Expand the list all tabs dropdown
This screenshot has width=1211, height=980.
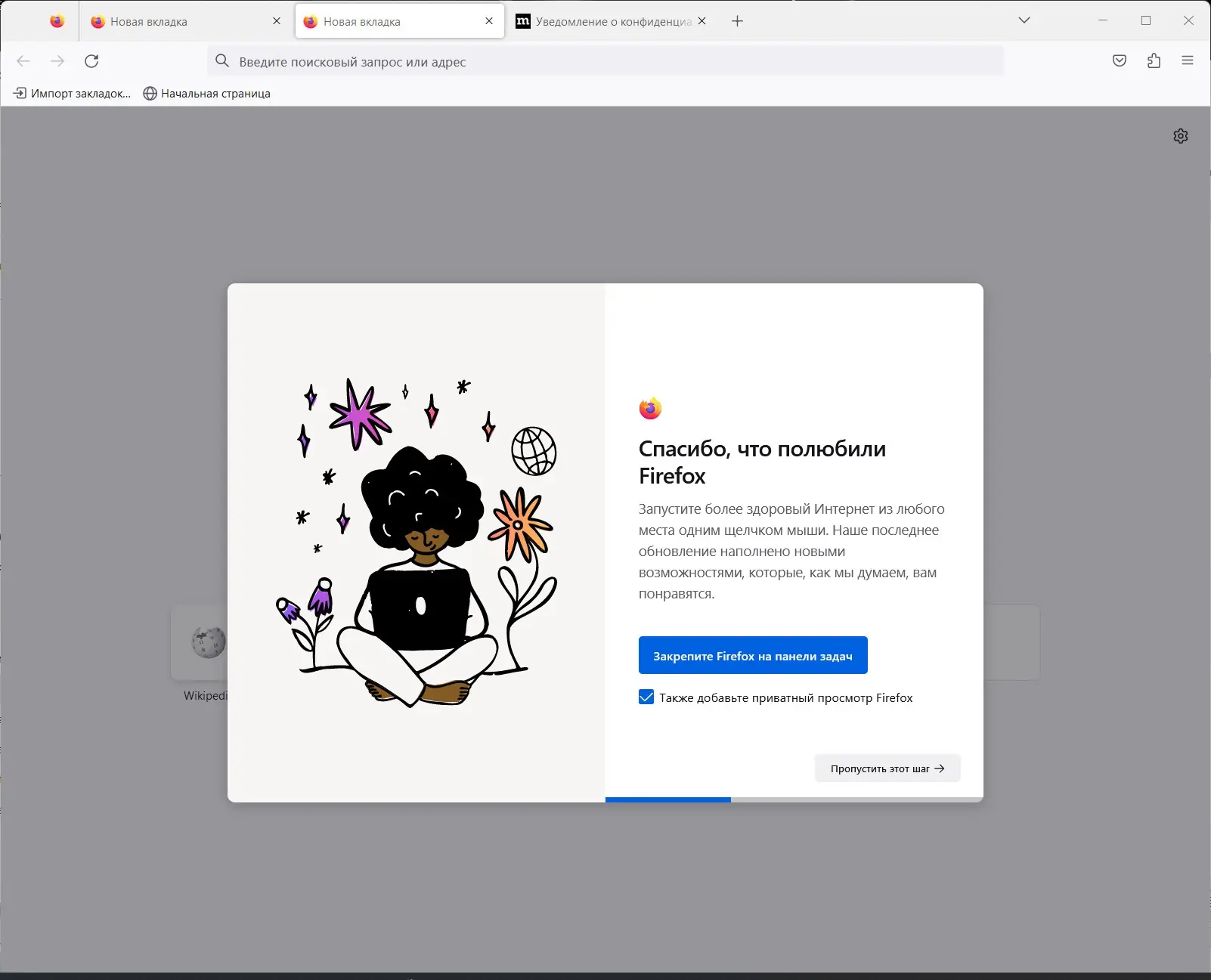tap(1024, 20)
